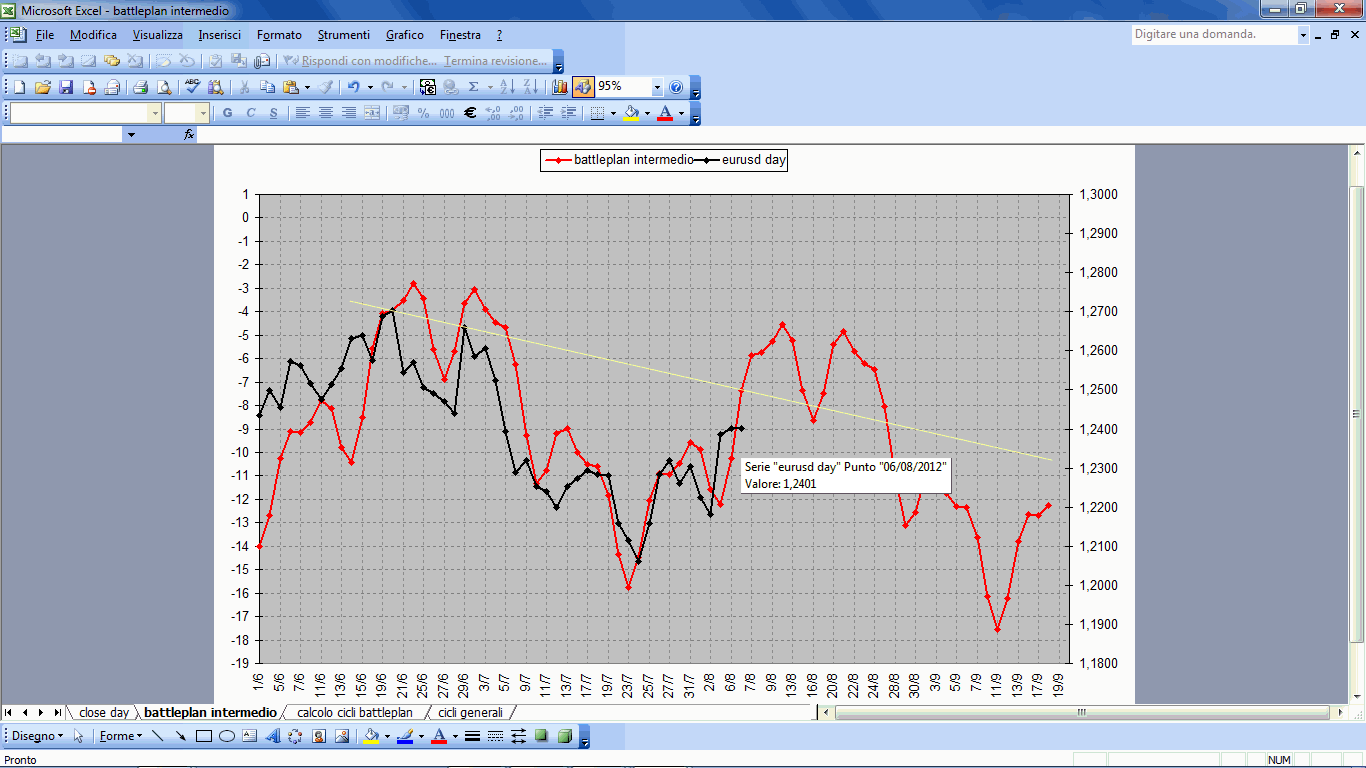Viewport: 1366px width, 768px height.
Task: Click the euro conversion icon on standard toolbar
Action: coord(428,87)
